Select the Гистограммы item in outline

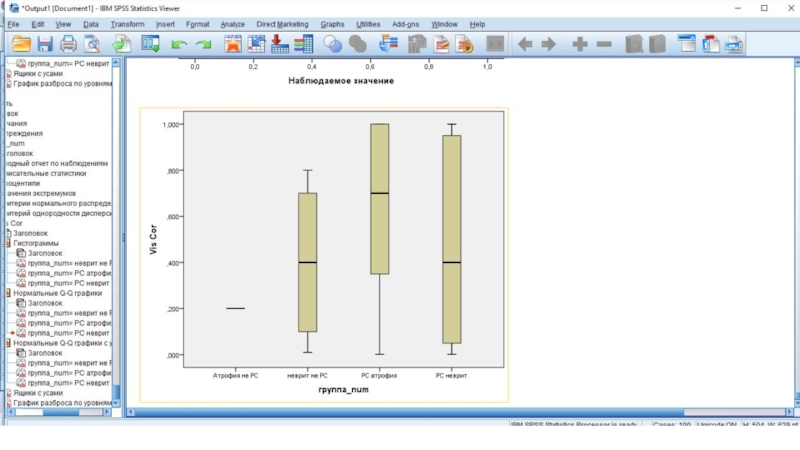[x=36, y=243]
